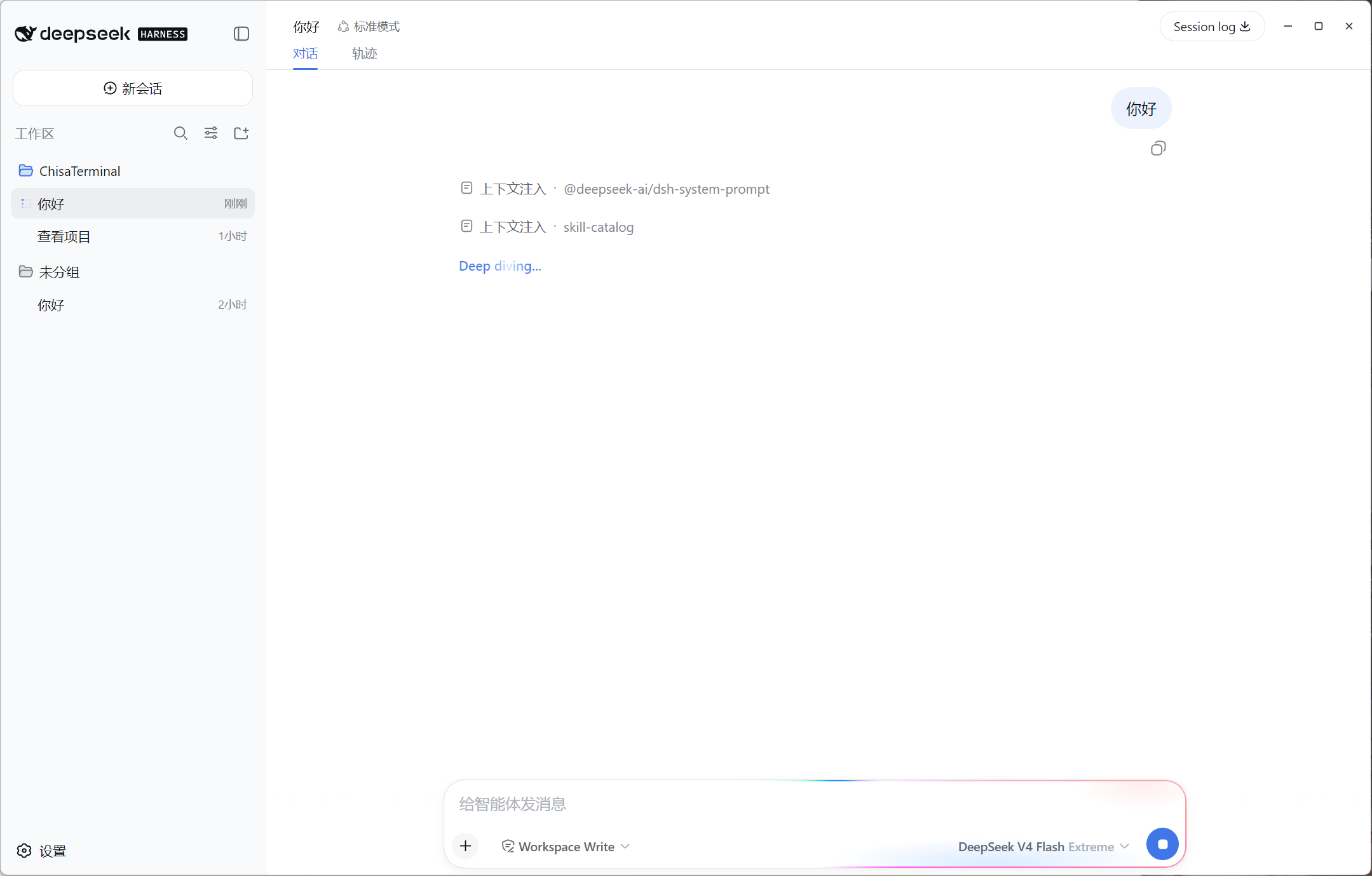Image resolution: width=1372 pixels, height=876 pixels.
Task: Maximize the DeepSeek window
Action: pos(1319,26)
